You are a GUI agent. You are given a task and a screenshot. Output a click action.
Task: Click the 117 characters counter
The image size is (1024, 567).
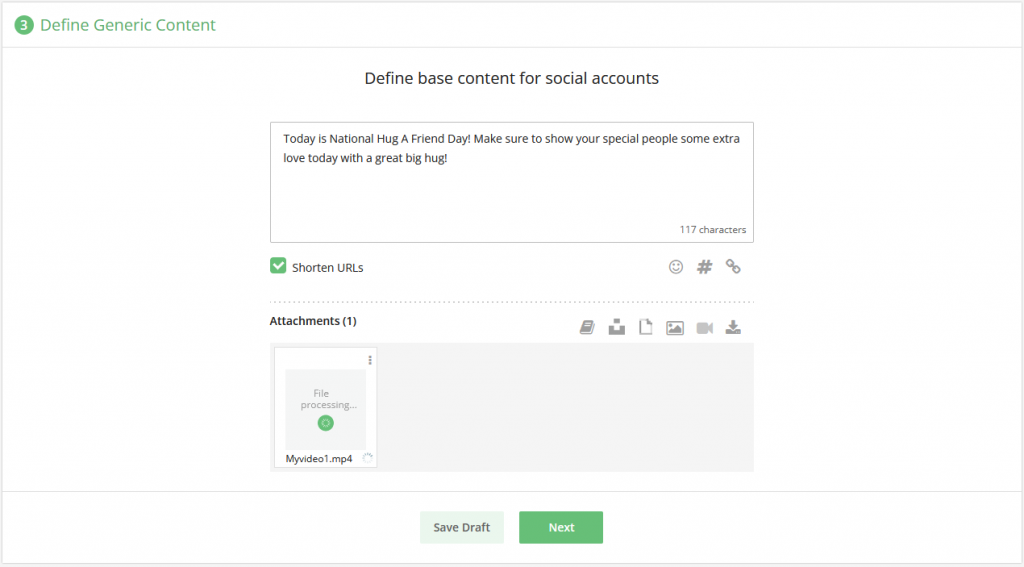coord(712,229)
